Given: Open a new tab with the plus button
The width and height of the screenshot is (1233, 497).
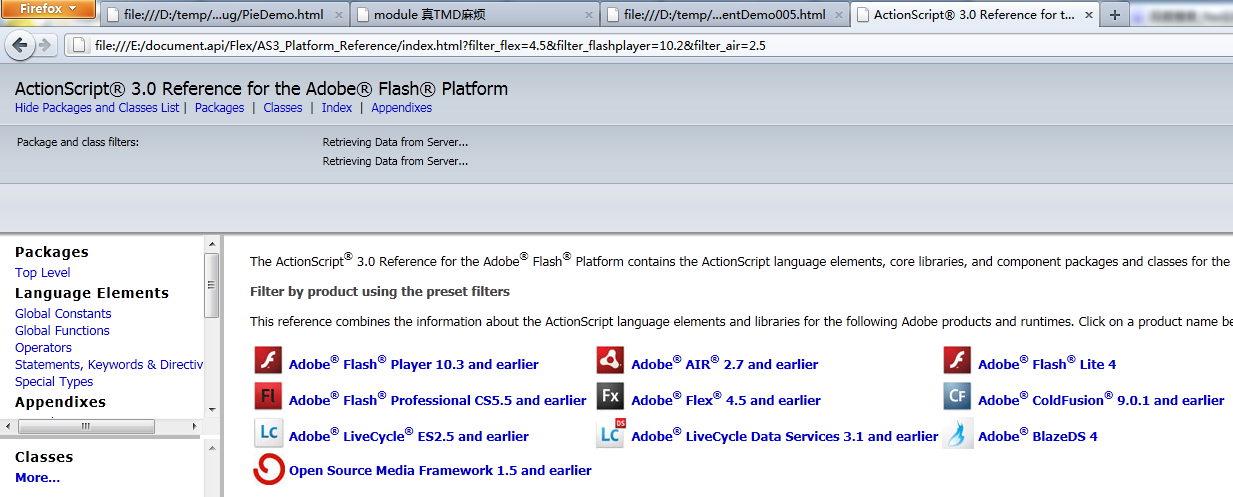Looking at the screenshot, I should [1115, 15].
